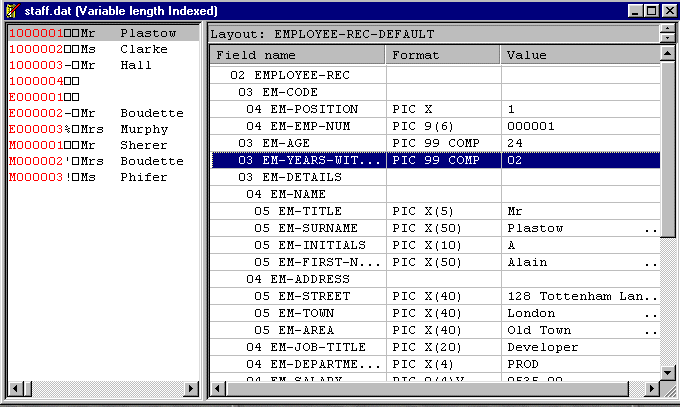Click the layout stepper down arrow
680x407 pixels.
(667, 39)
